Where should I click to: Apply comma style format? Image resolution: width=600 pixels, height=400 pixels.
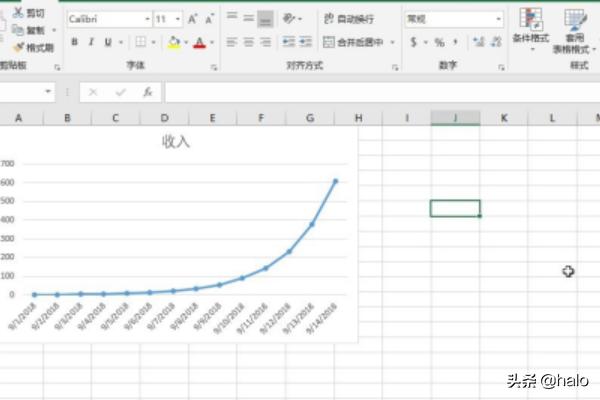click(x=455, y=41)
